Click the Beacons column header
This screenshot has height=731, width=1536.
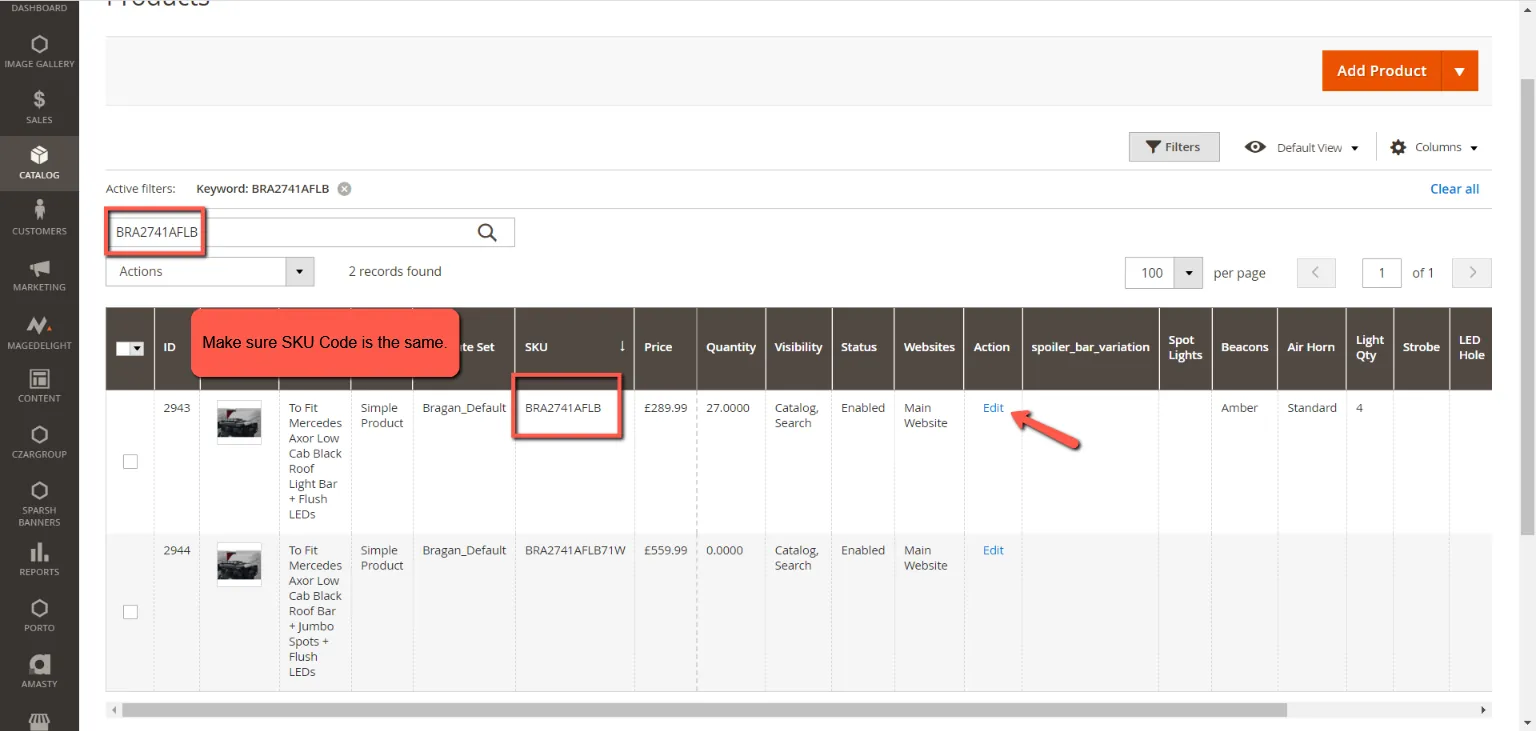click(x=1244, y=348)
